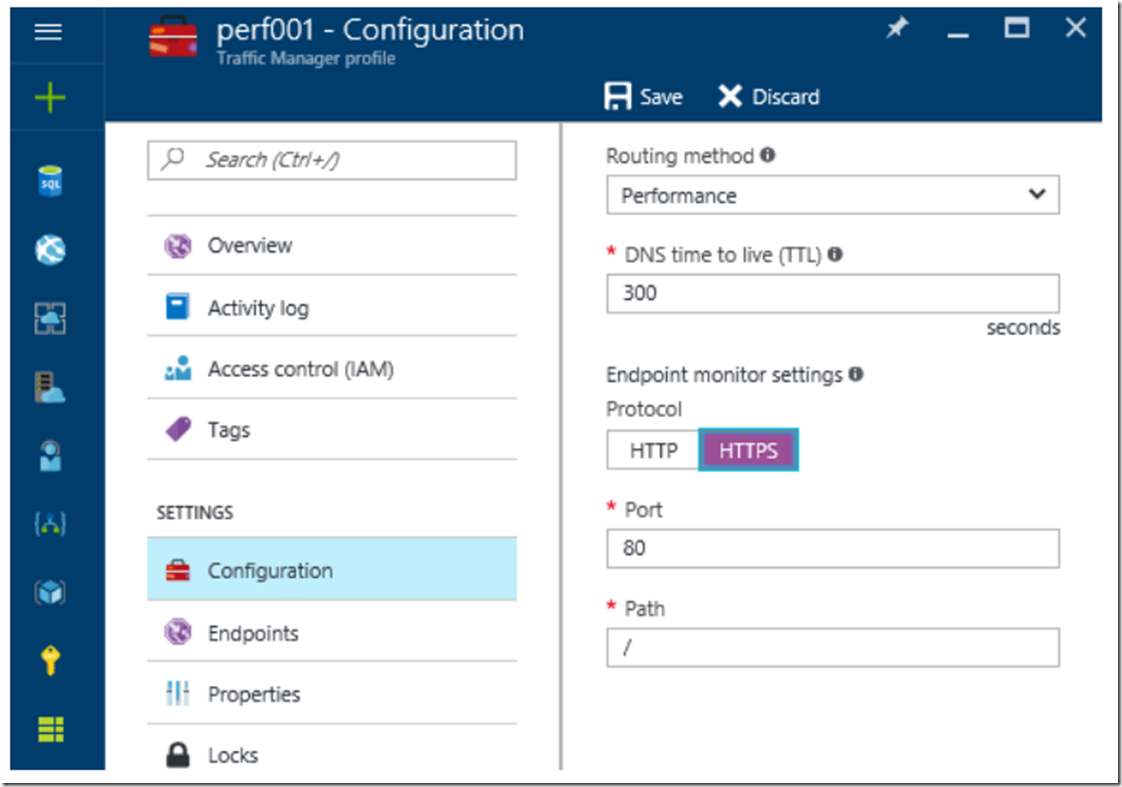Open the Routing method Performance dropdown
Image resolution: width=1122 pixels, height=787 pixels.
[x=833, y=195]
